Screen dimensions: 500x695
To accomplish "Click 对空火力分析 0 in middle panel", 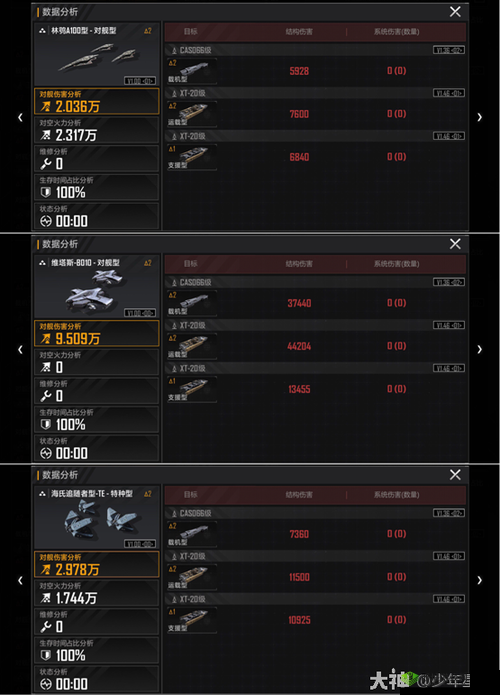I will click(97, 362).
